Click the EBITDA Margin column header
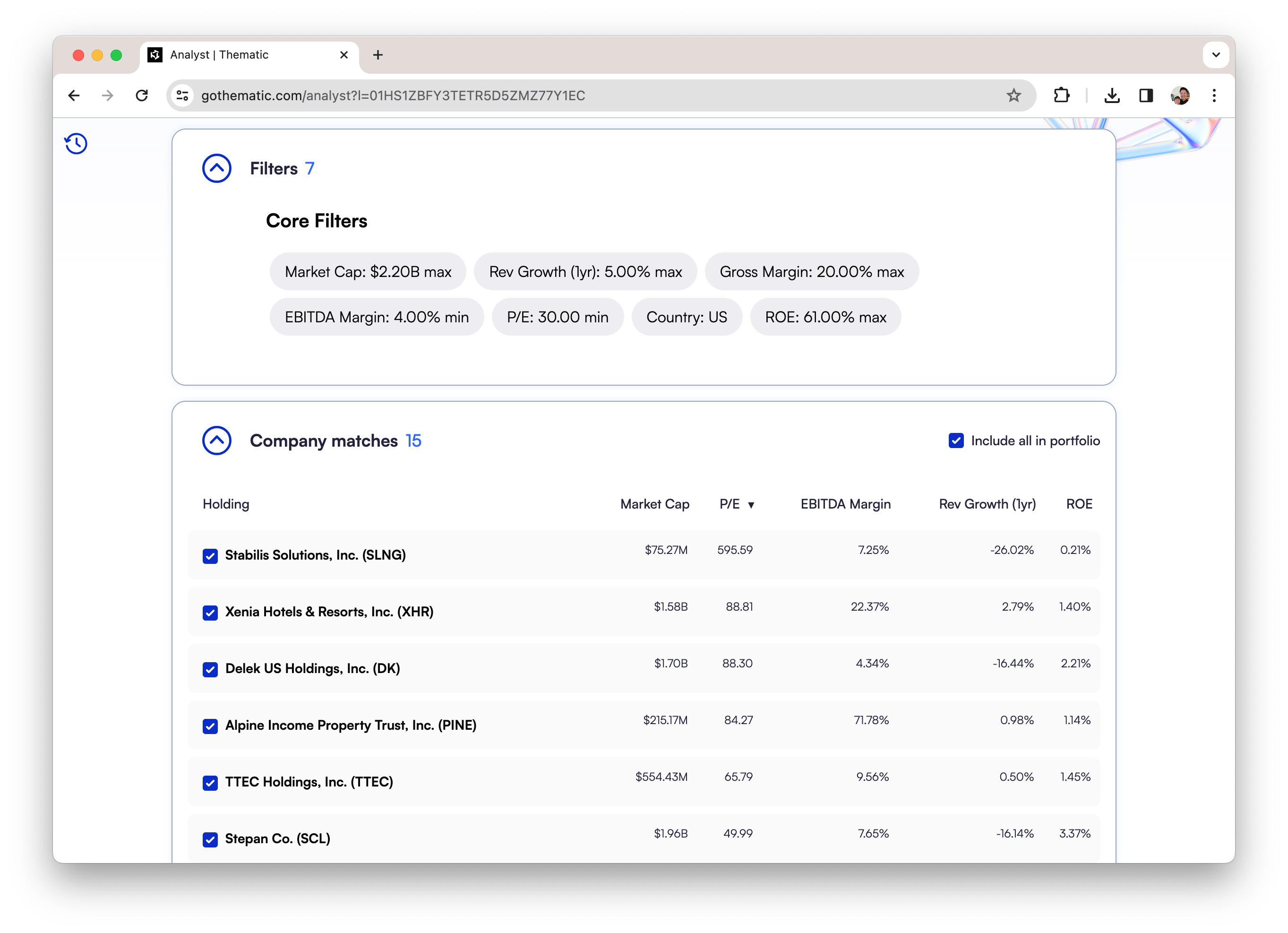This screenshot has width=1288, height=933. pos(846,504)
